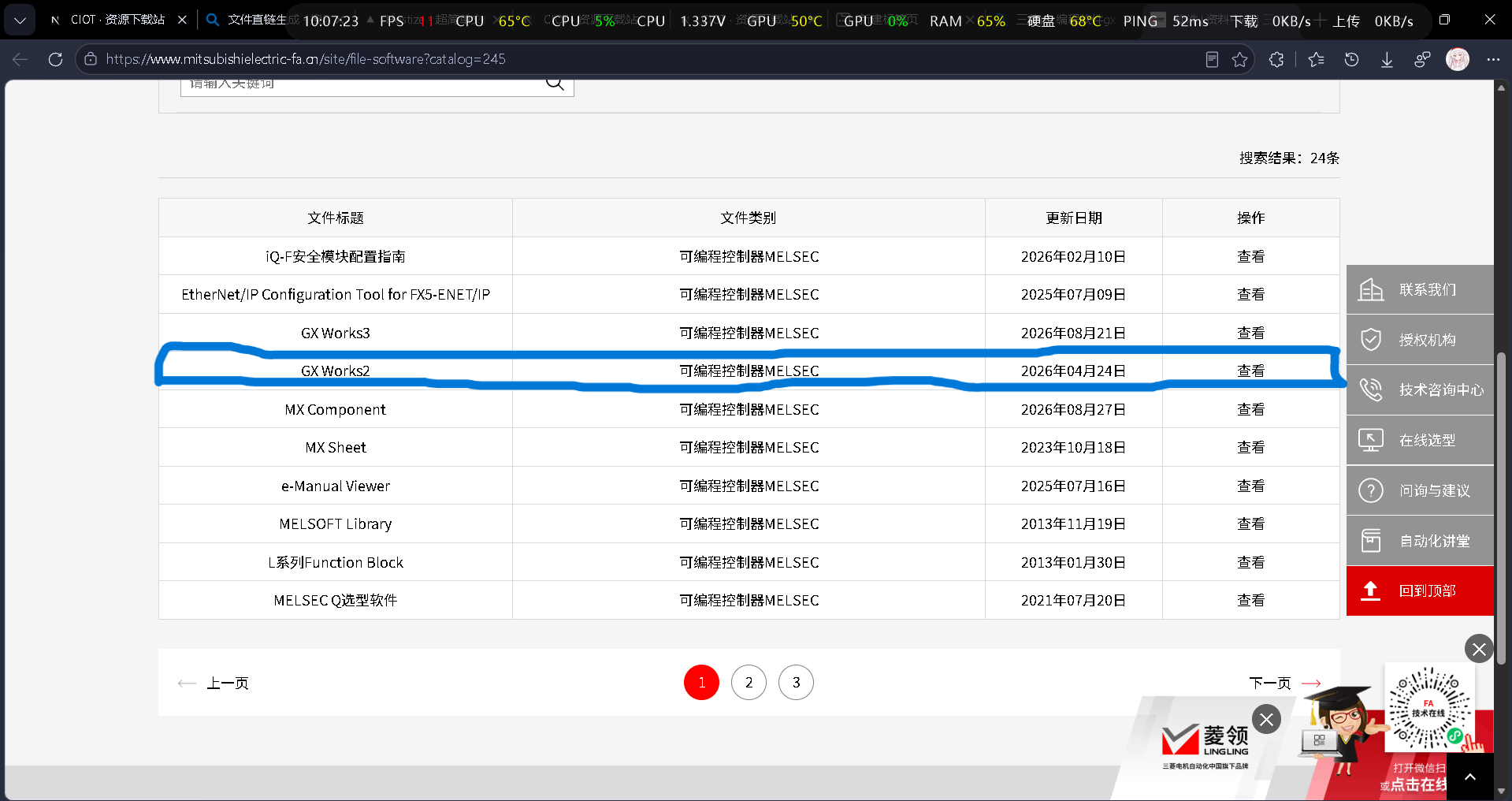Bookmark this page with the star icon
The height and width of the screenshot is (801, 1512).
[1239, 59]
